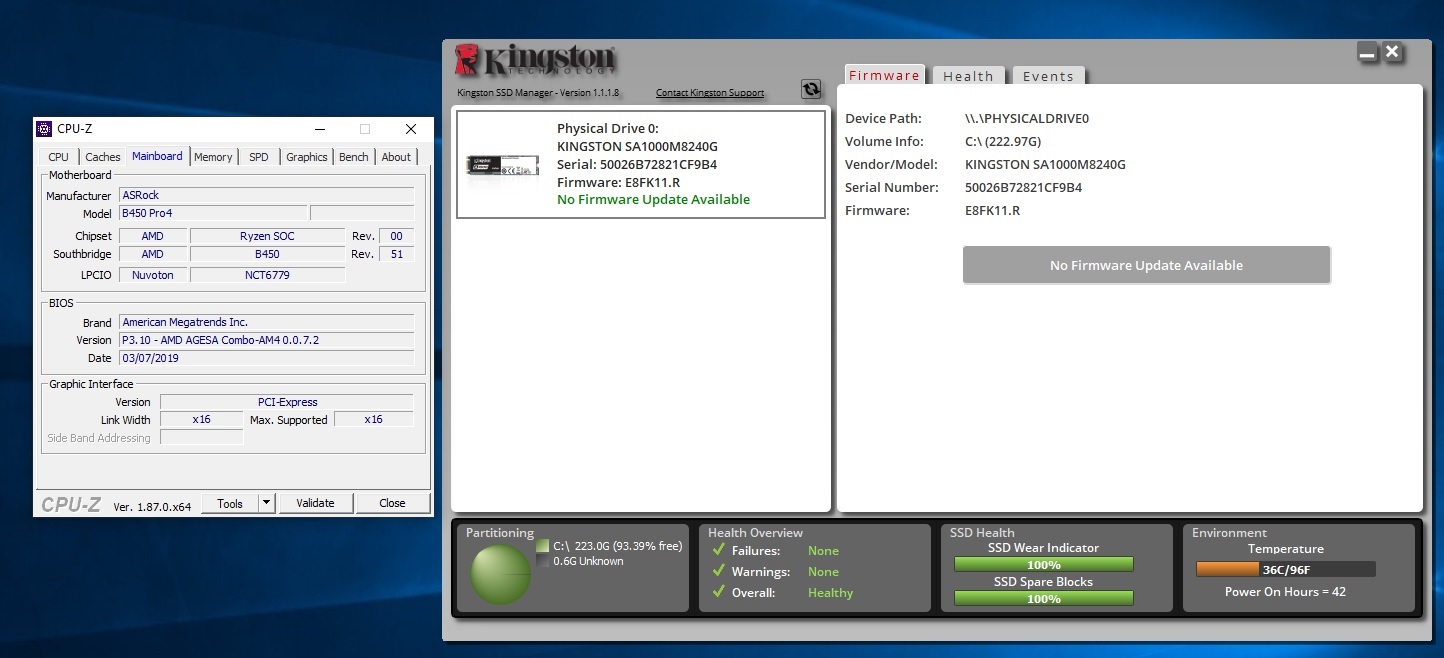Click BIOS Brand American Megatrends Inc.
Screen dimensions: 1444x658
pos(266,322)
